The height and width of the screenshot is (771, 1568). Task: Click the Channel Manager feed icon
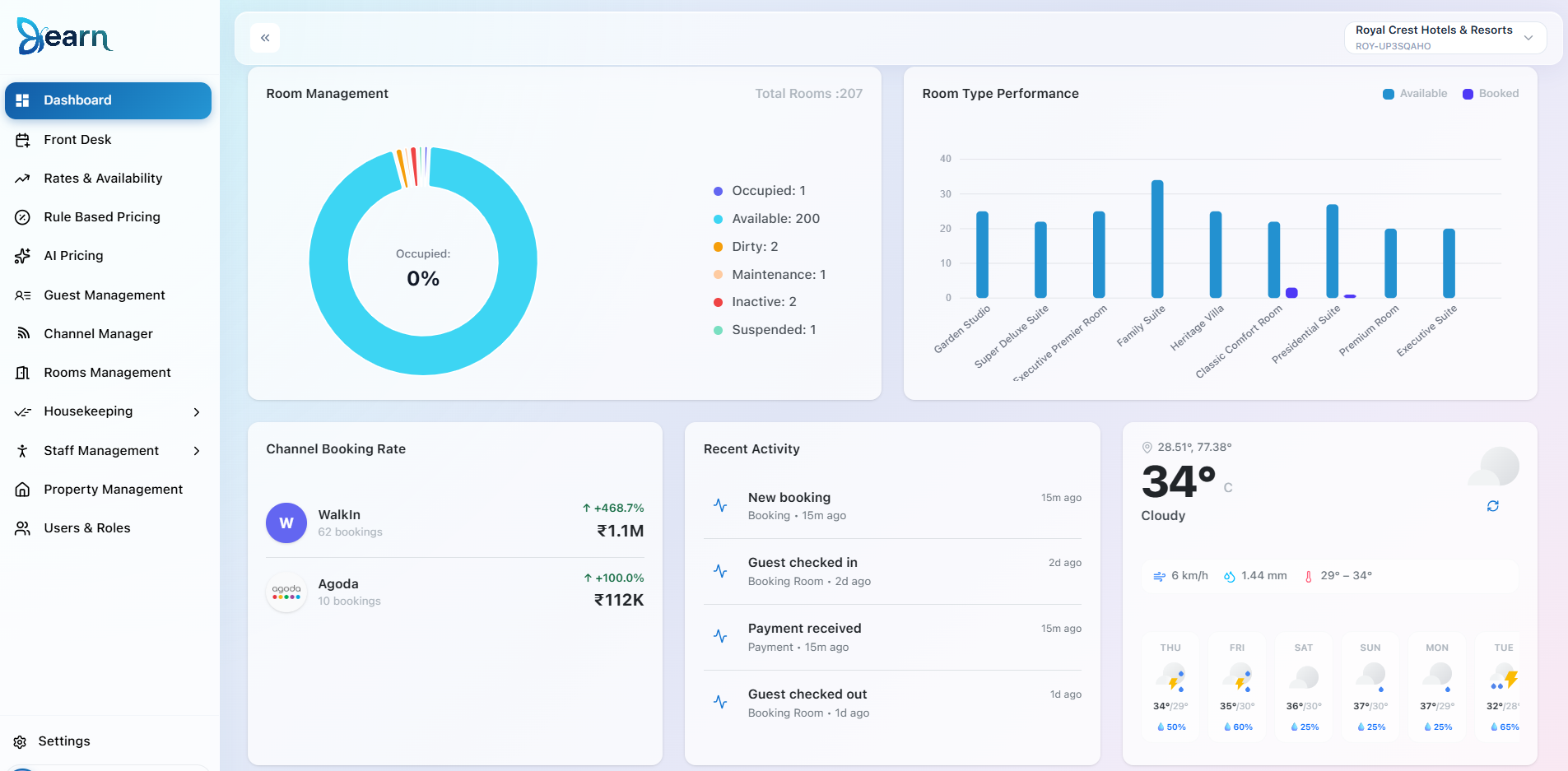point(23,333)
